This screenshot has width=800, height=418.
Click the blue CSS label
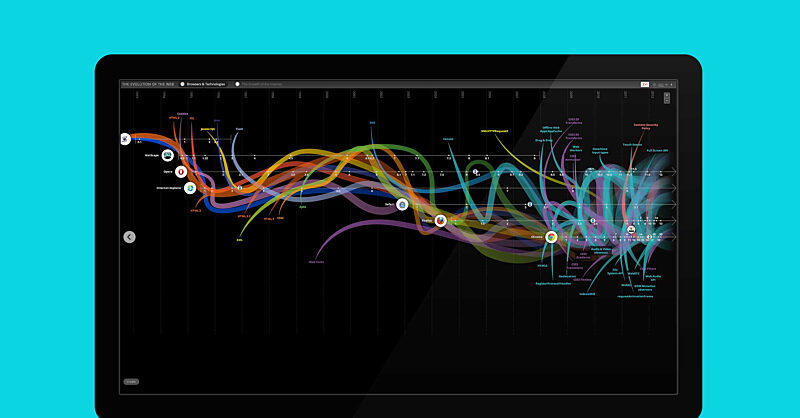tap(372, 123)
